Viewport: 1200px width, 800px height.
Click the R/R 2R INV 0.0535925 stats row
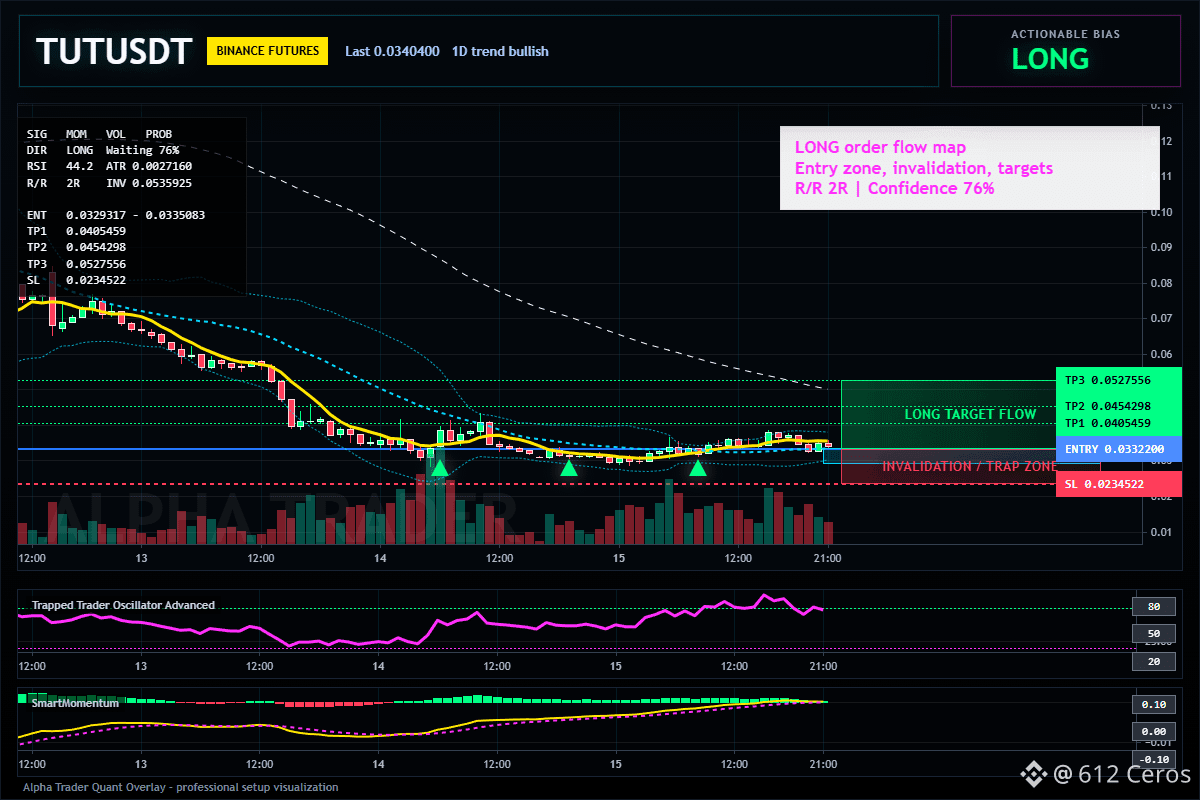pos(110,182)
